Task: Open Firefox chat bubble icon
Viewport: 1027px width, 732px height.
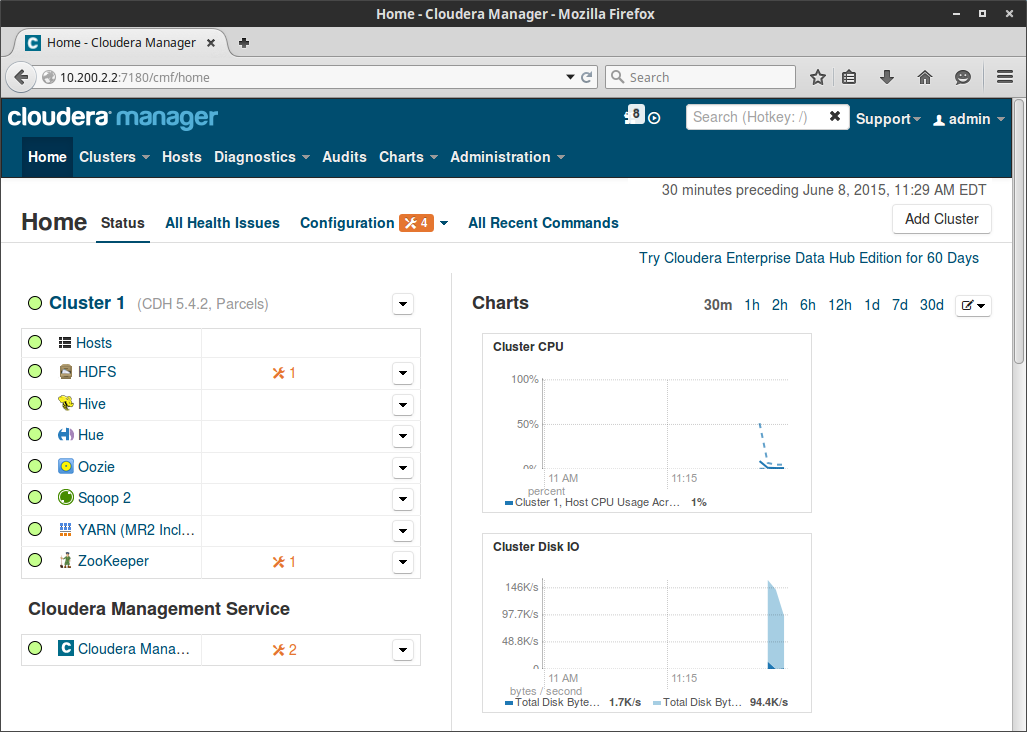Action: coord(962,77)
